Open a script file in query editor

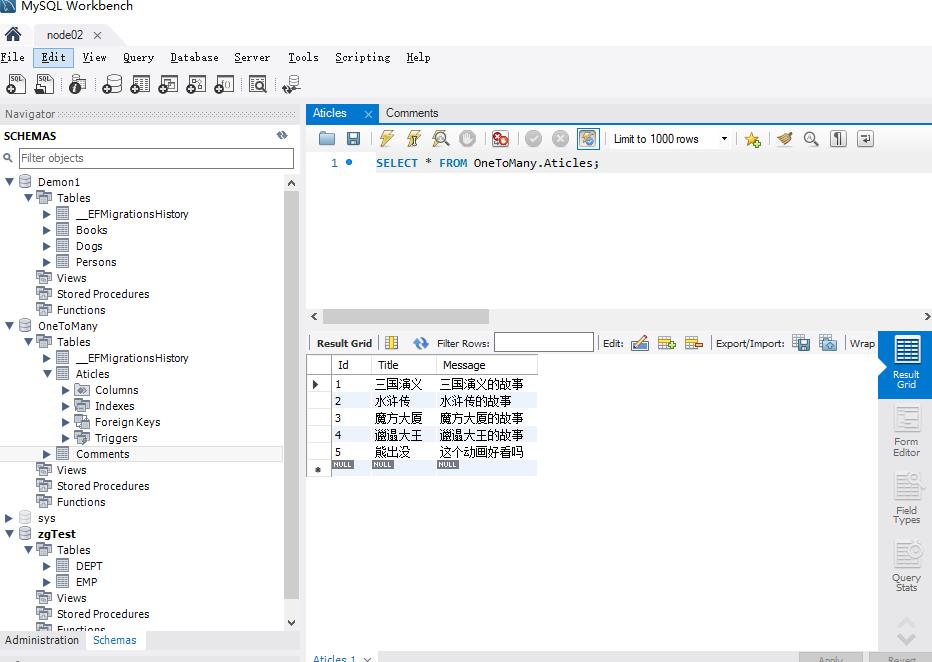click(327, 139)
